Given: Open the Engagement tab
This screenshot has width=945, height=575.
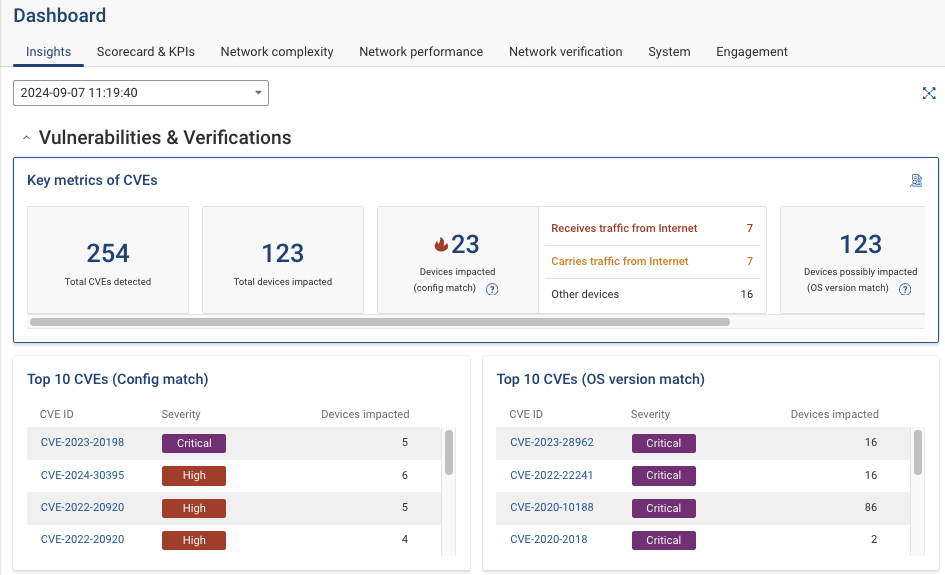Looking at the screenshot, I should point(751,52).
